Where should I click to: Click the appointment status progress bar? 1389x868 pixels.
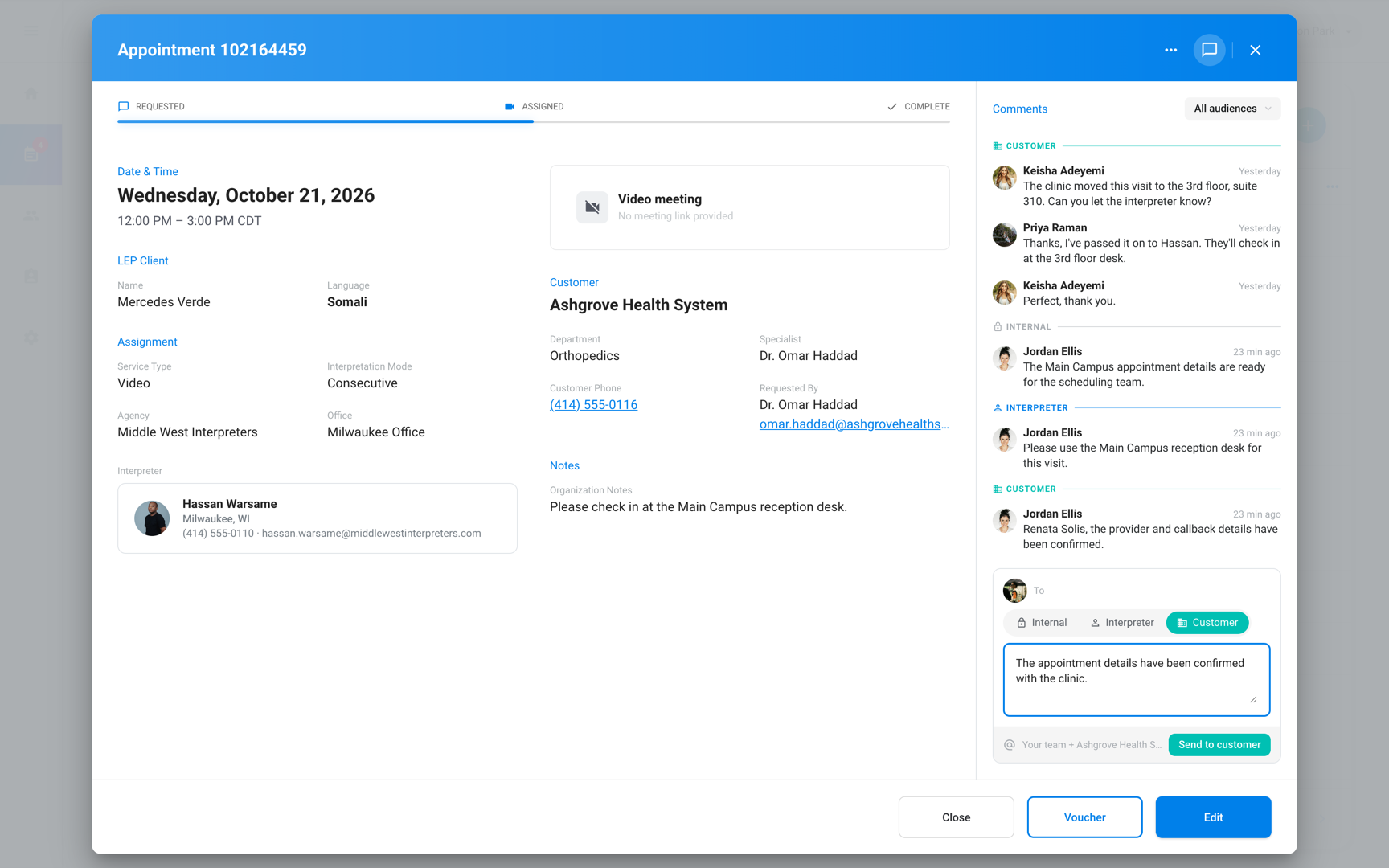534,121
